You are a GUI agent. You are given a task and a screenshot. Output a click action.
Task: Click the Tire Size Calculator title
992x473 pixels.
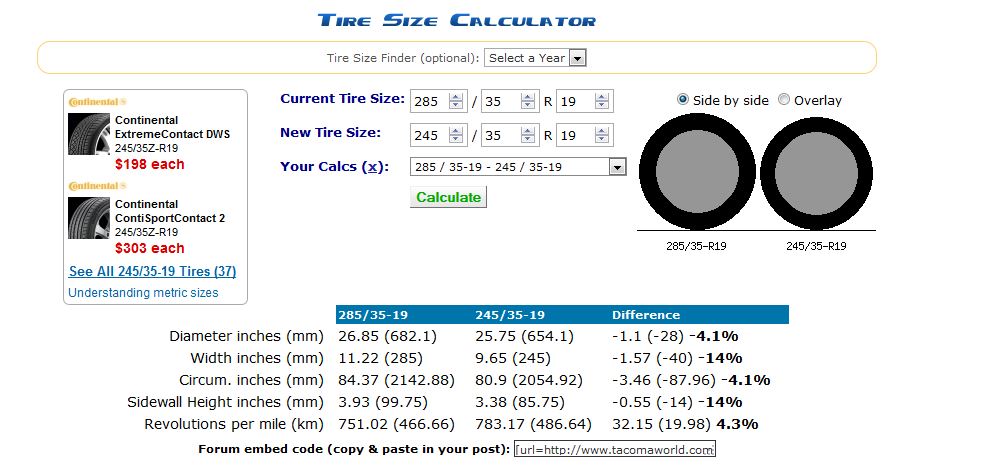(x=457, y=20)
